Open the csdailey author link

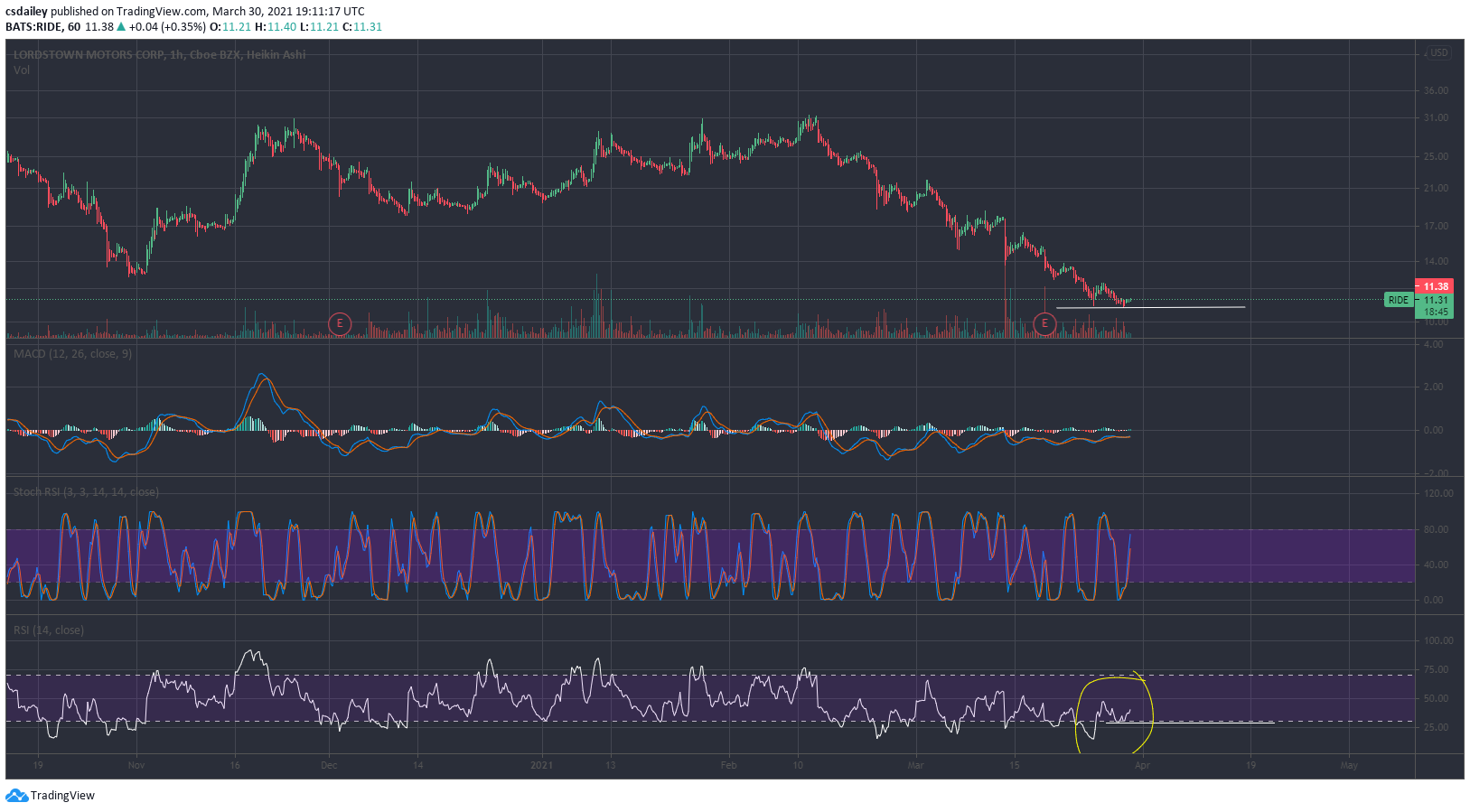coord(26,12)
